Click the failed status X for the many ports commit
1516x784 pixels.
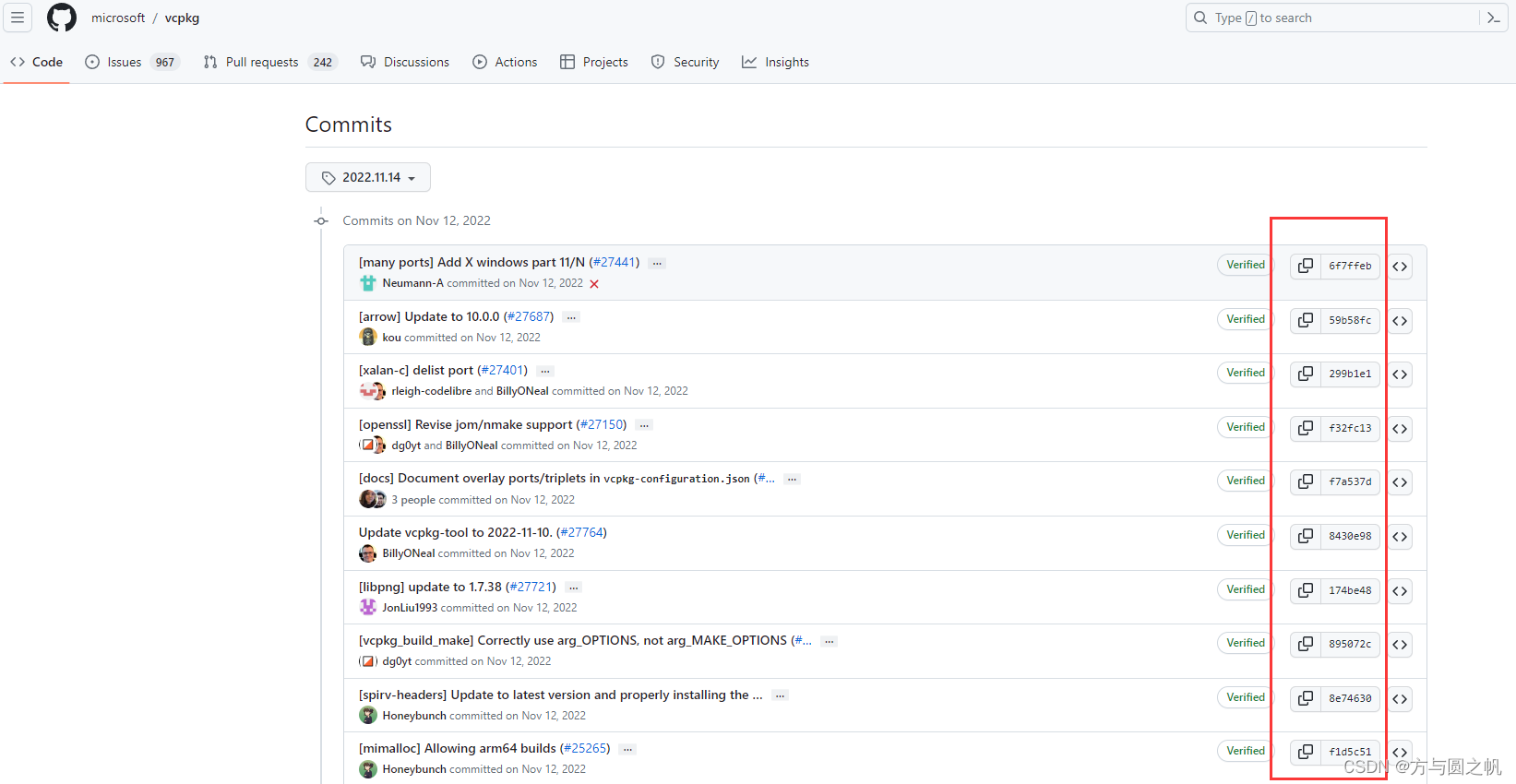click(x=594, y=284)
